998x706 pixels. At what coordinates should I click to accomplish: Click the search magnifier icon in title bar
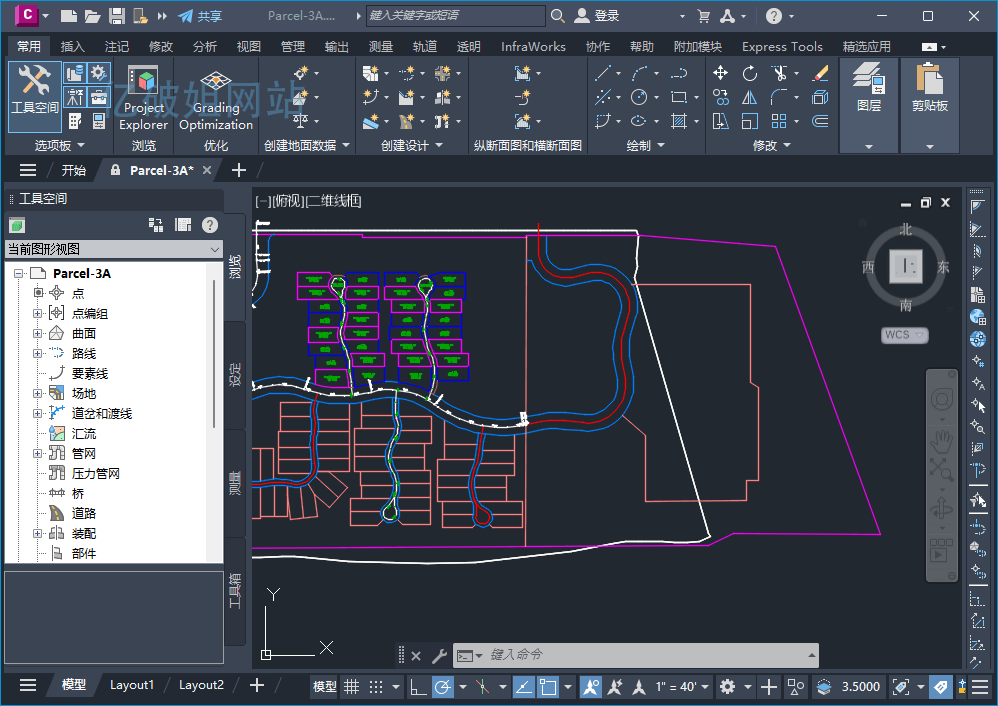point(558,16)
